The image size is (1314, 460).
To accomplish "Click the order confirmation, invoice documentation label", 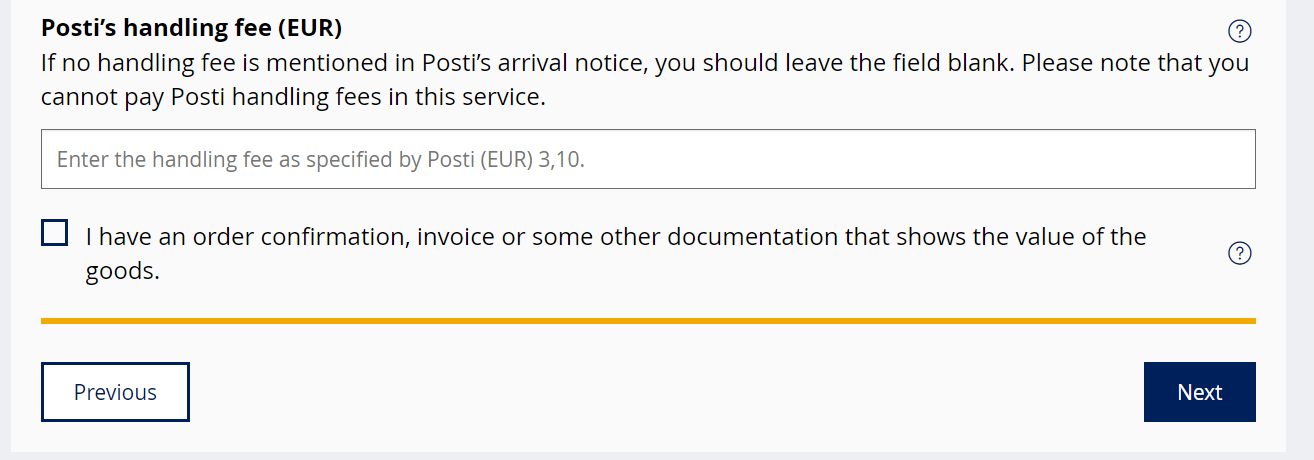I will pos(615,254).
